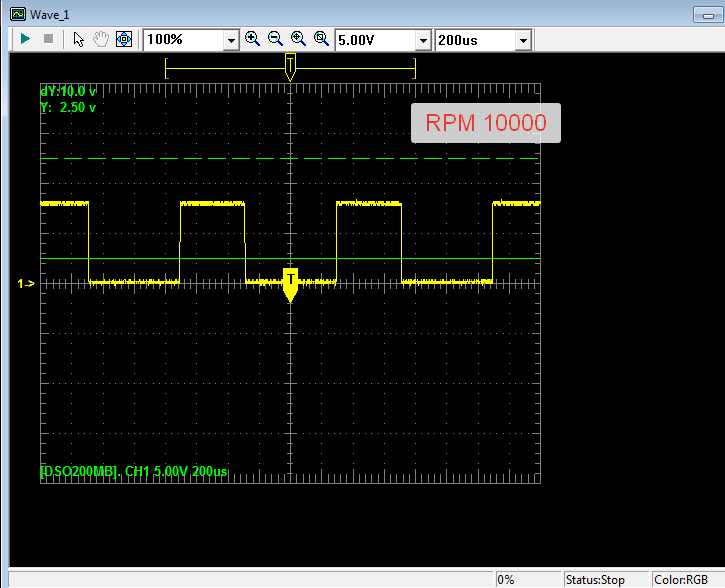This screenshot has height=588, width=725.
Task: Click the fit-to-window view icon
Action: click(124, 39)
